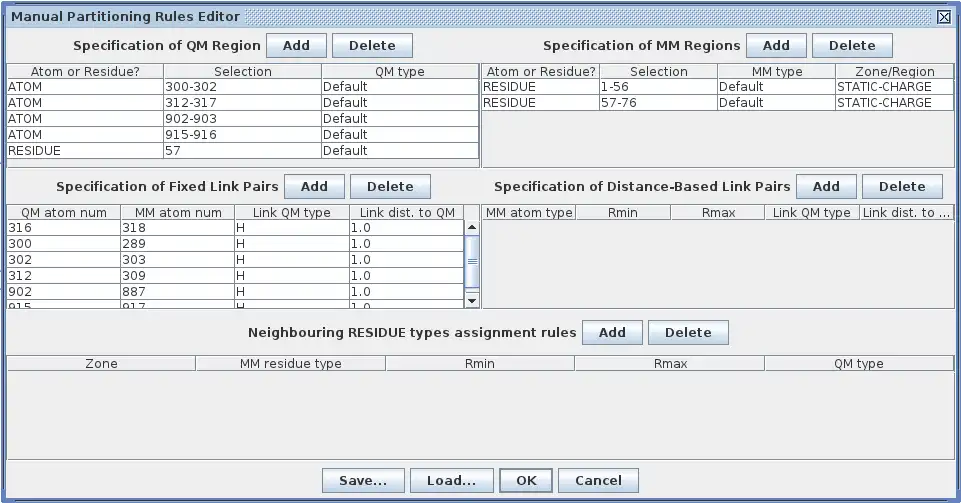Viewport: 961px width, 503px height.
Task: Add an MM Regions specification
Action: [776, 45]
